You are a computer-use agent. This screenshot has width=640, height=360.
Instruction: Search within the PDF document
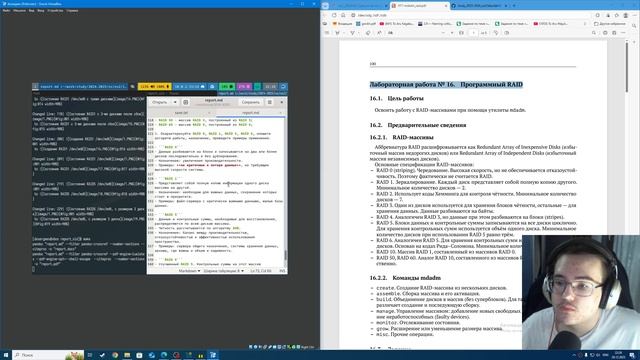tap(593, 33)
